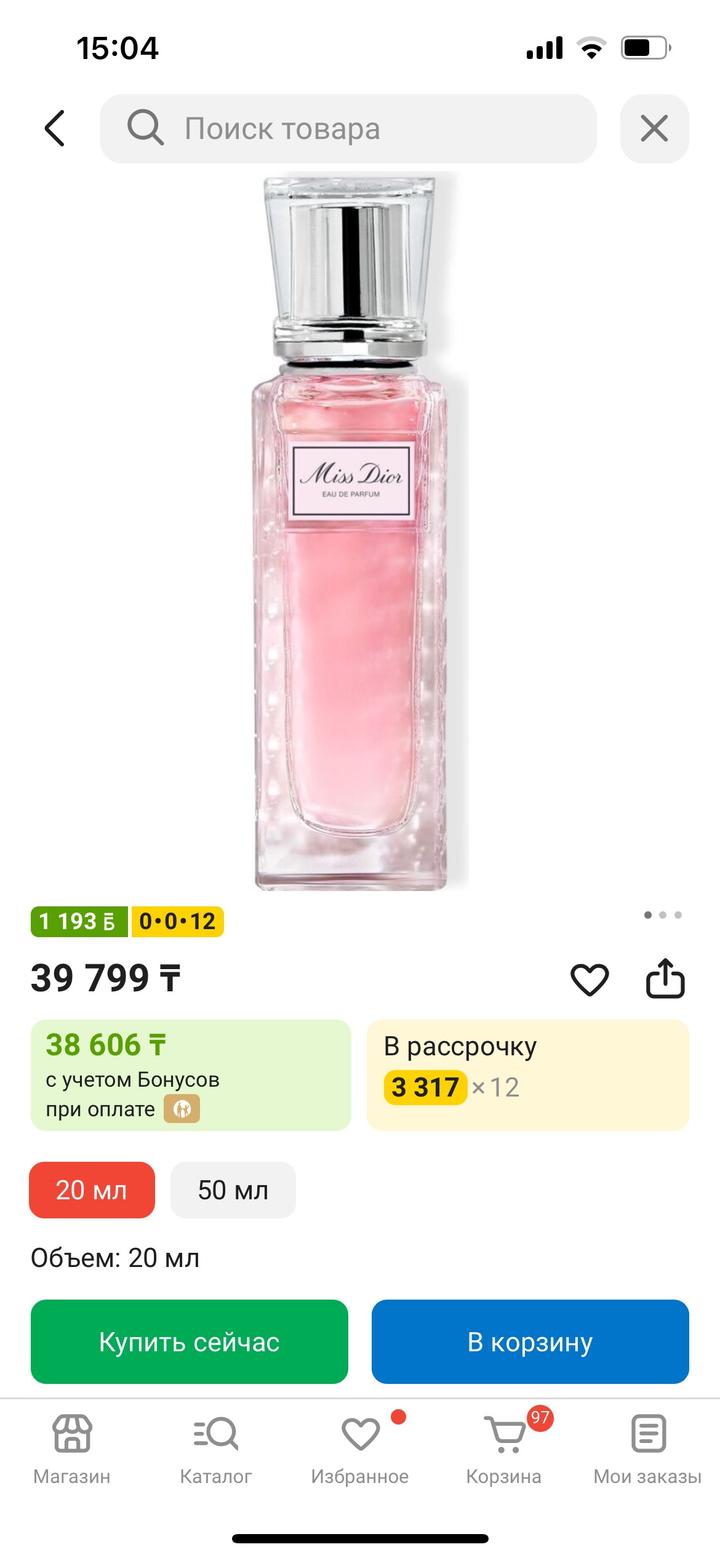Tap the share icon next to price
The height and width of the screenshot is (1558, 720).
click(x=665, y=979)
